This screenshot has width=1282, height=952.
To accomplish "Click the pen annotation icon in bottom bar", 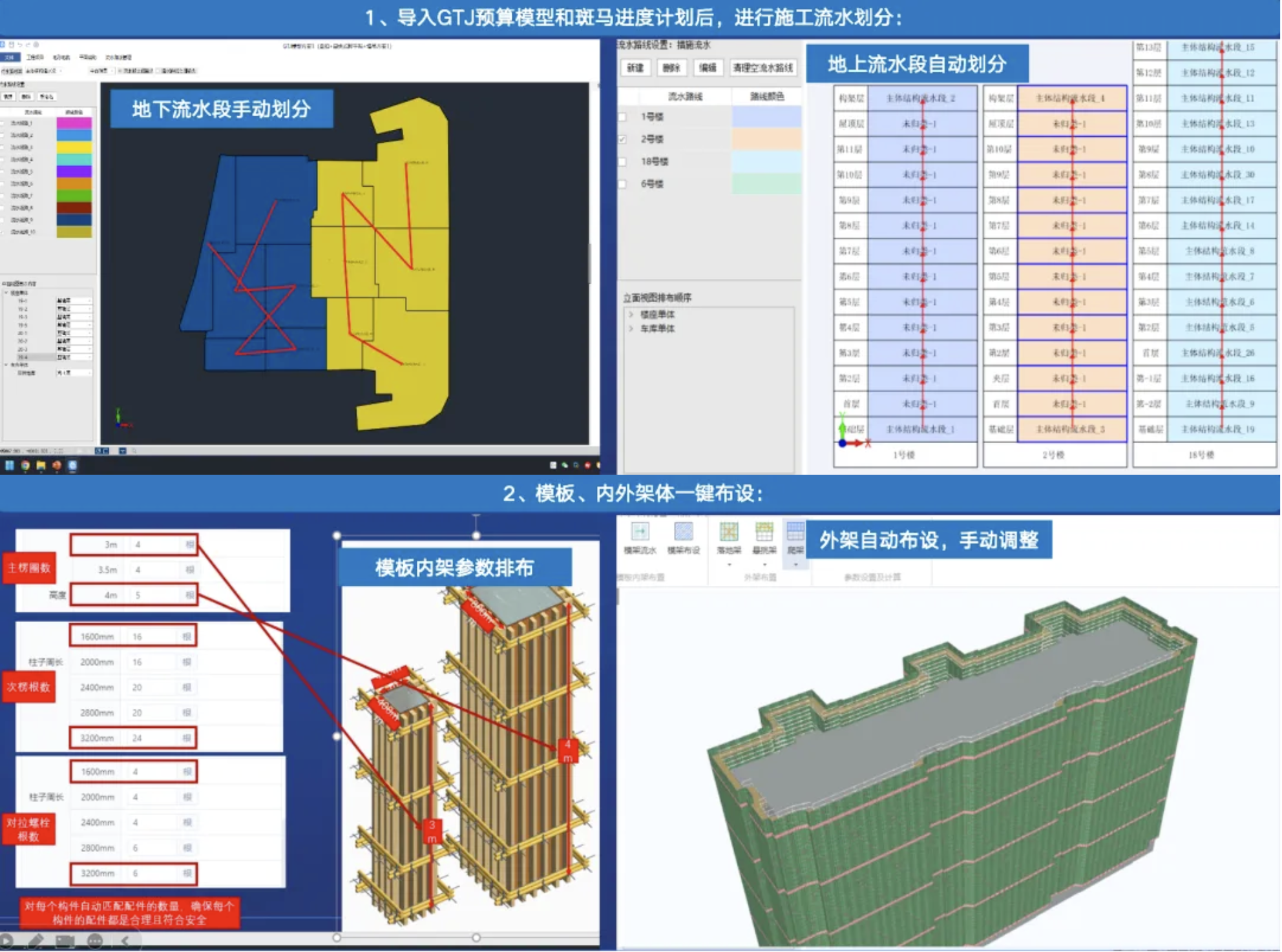I will 36,941.
